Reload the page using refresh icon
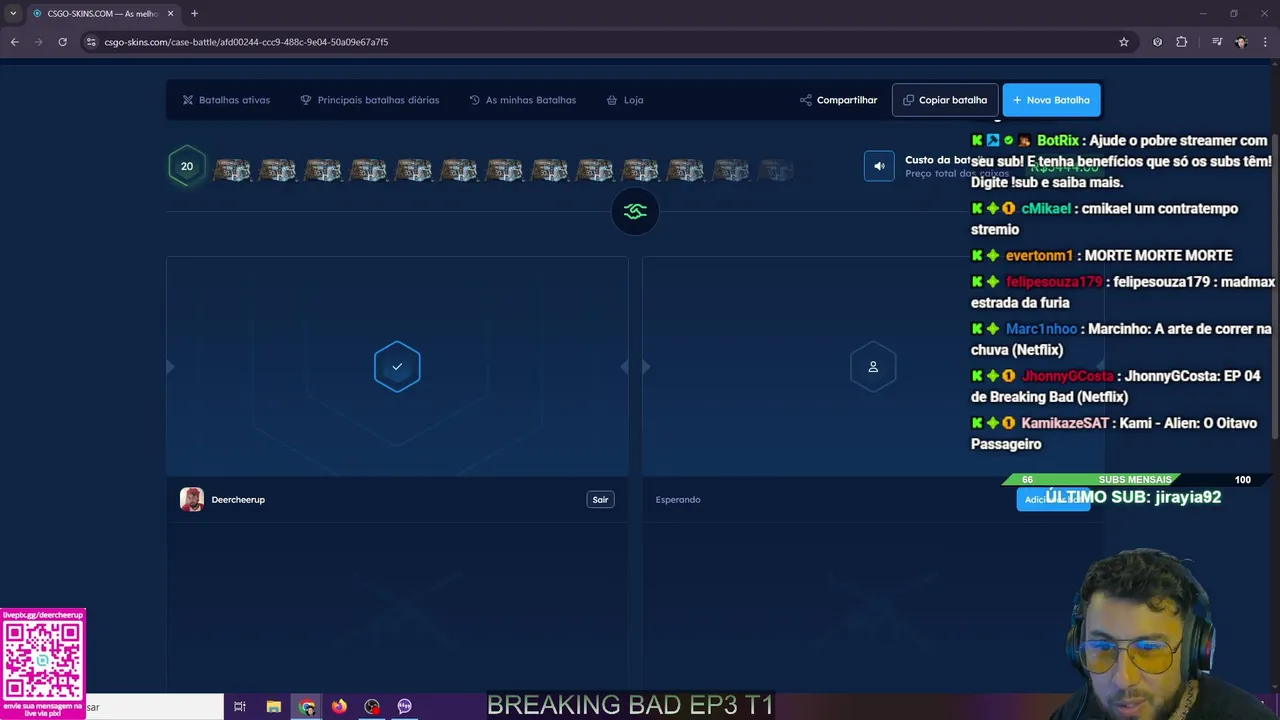1280x720 pixels. [x=62, y=42]
